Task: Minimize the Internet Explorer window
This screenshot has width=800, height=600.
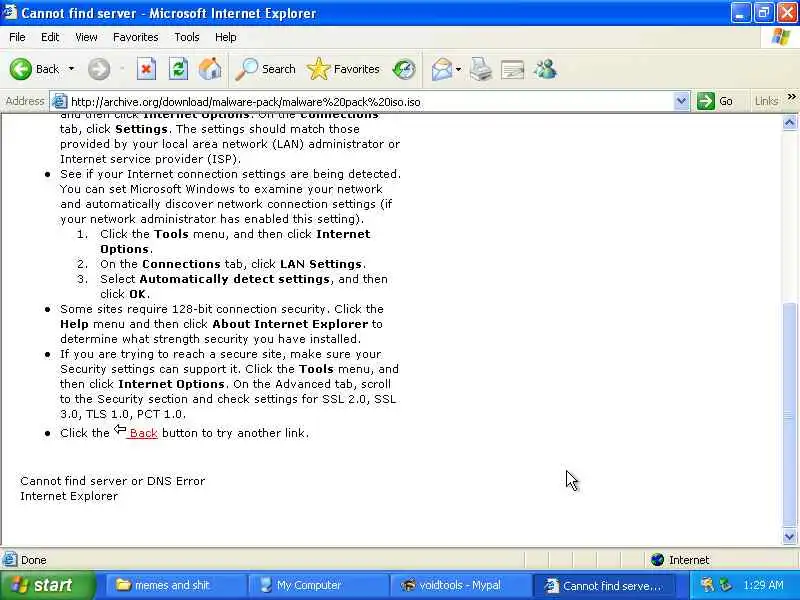Action: [740, 12]
